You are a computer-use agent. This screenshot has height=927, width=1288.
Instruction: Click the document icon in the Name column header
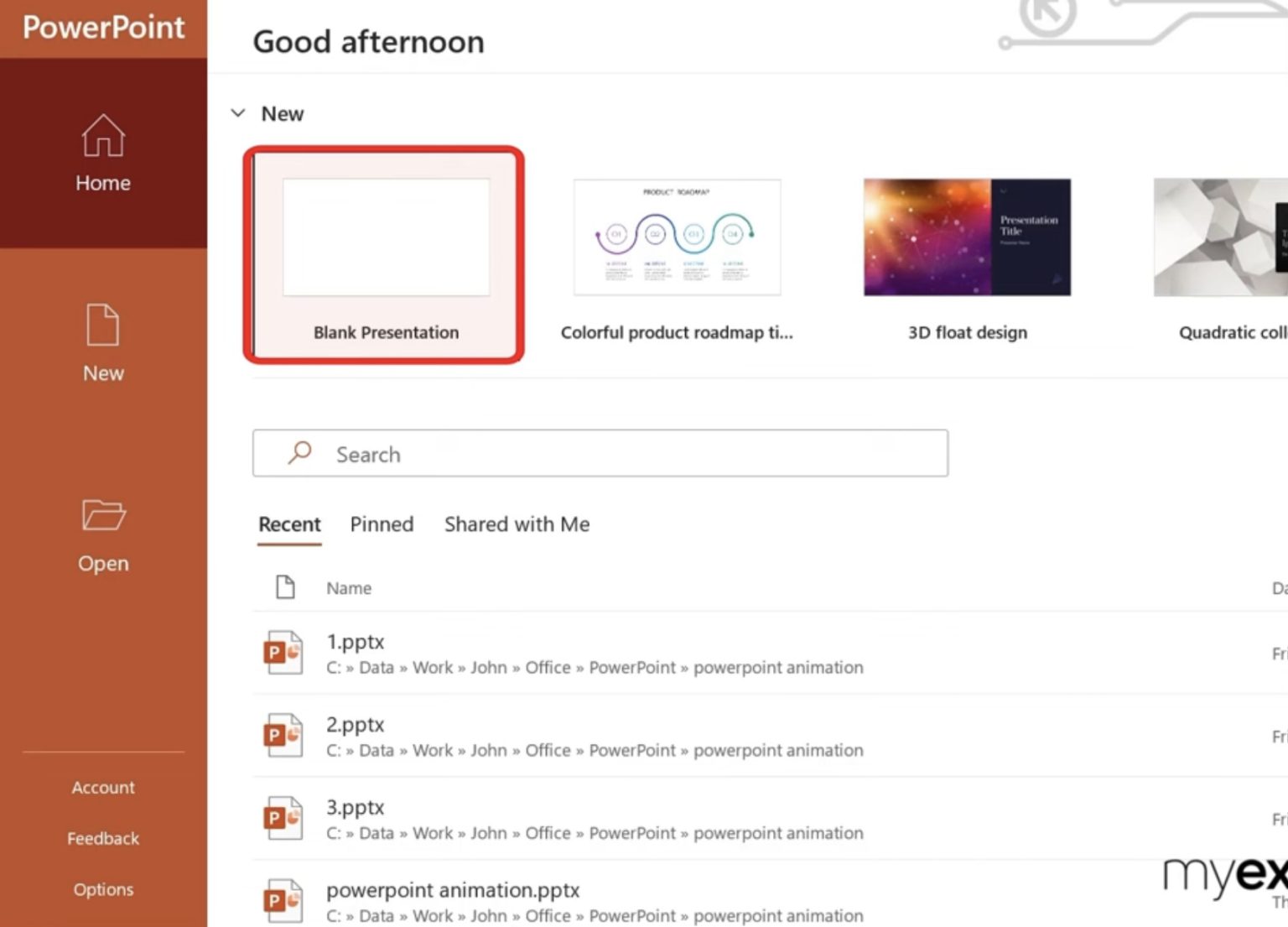[285, 587]
